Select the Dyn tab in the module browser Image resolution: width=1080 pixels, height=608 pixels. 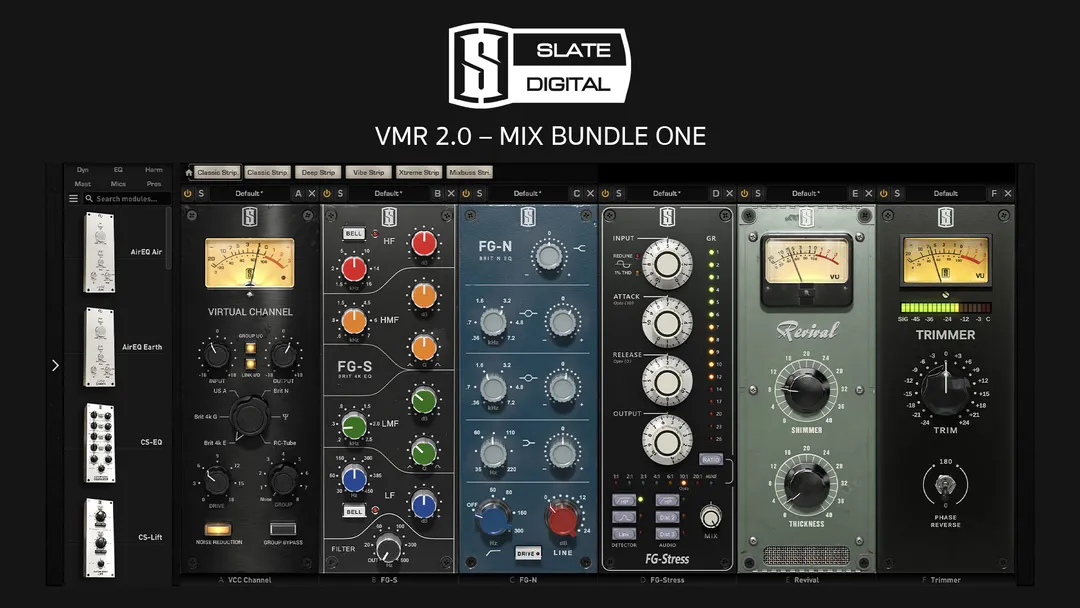click(x=82, y=168)
